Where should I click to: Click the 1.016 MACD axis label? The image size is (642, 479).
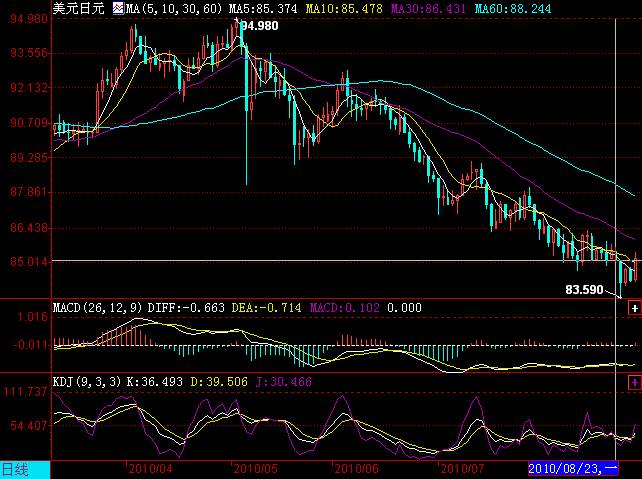[x=33, y=316]
